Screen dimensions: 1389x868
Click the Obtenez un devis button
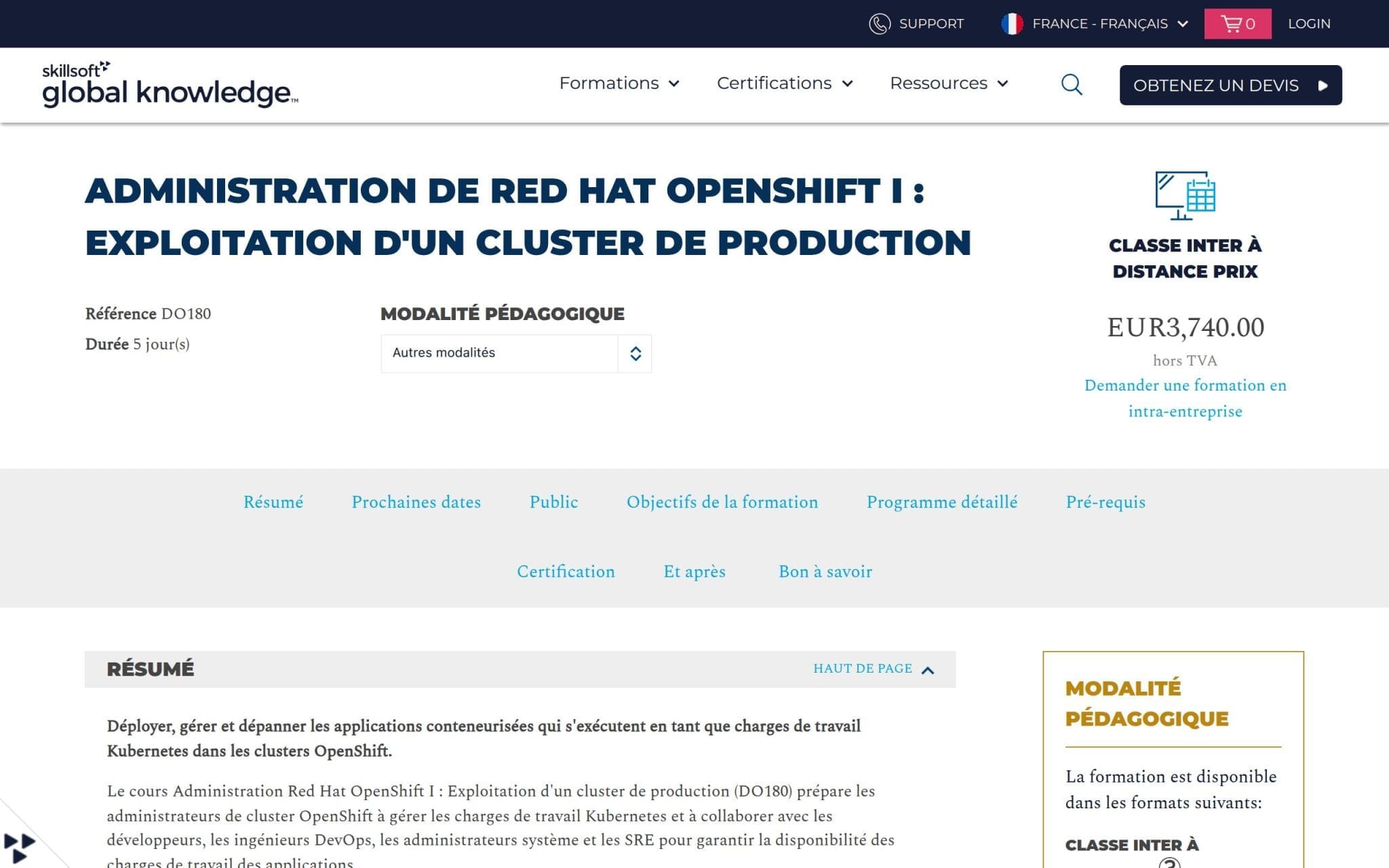pyautogui.click(x=1230, y=85)
